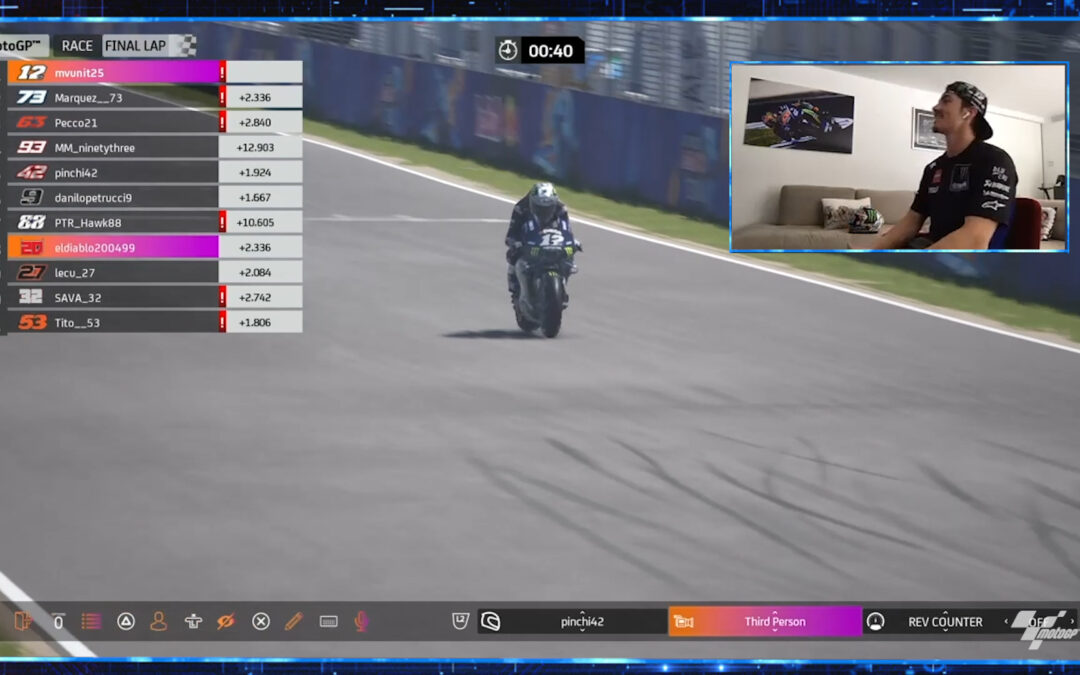Image resolution: width=1080 pixels, height=675 pixels.
Task: Select rider Tito__53 in standings
Action: point(154,322)
